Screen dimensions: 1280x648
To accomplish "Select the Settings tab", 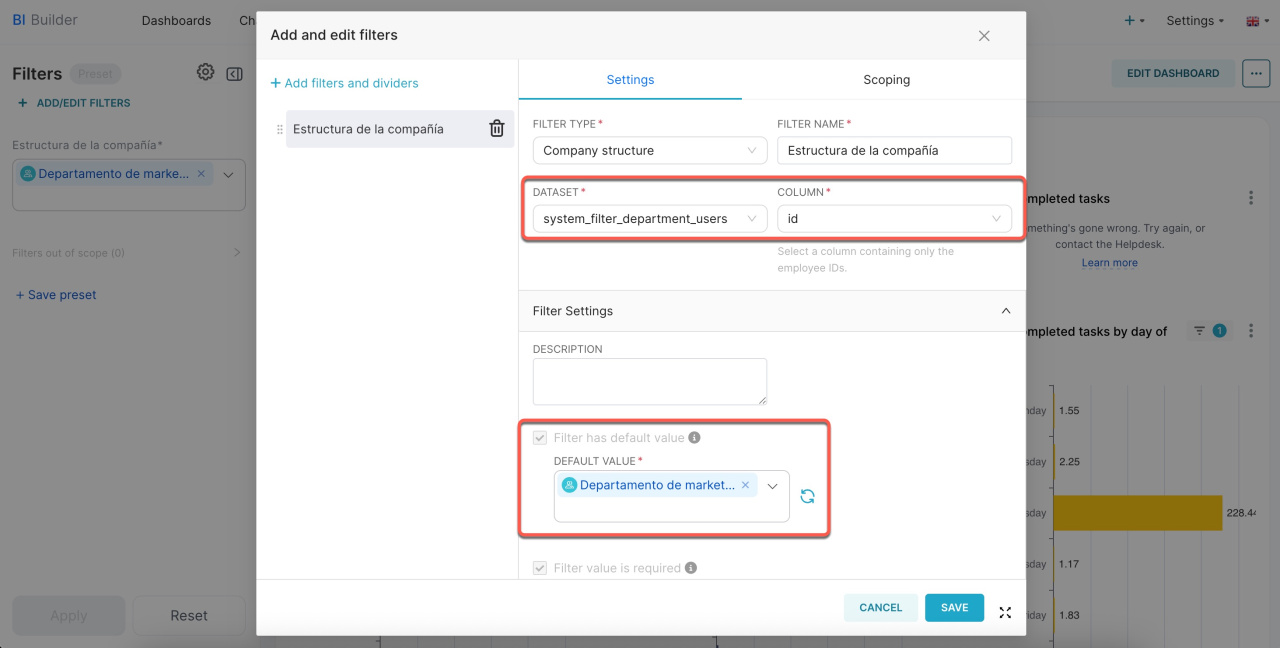I will click(630, 80).
